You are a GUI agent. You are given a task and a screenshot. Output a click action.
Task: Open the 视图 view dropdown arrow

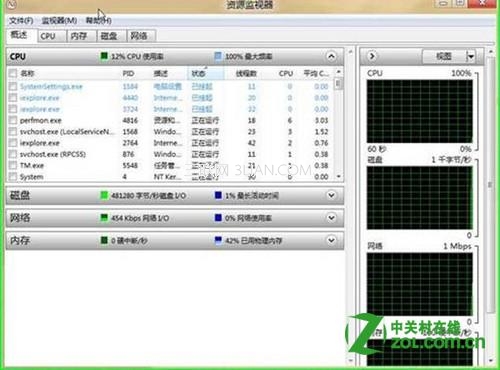coord(470,57)
